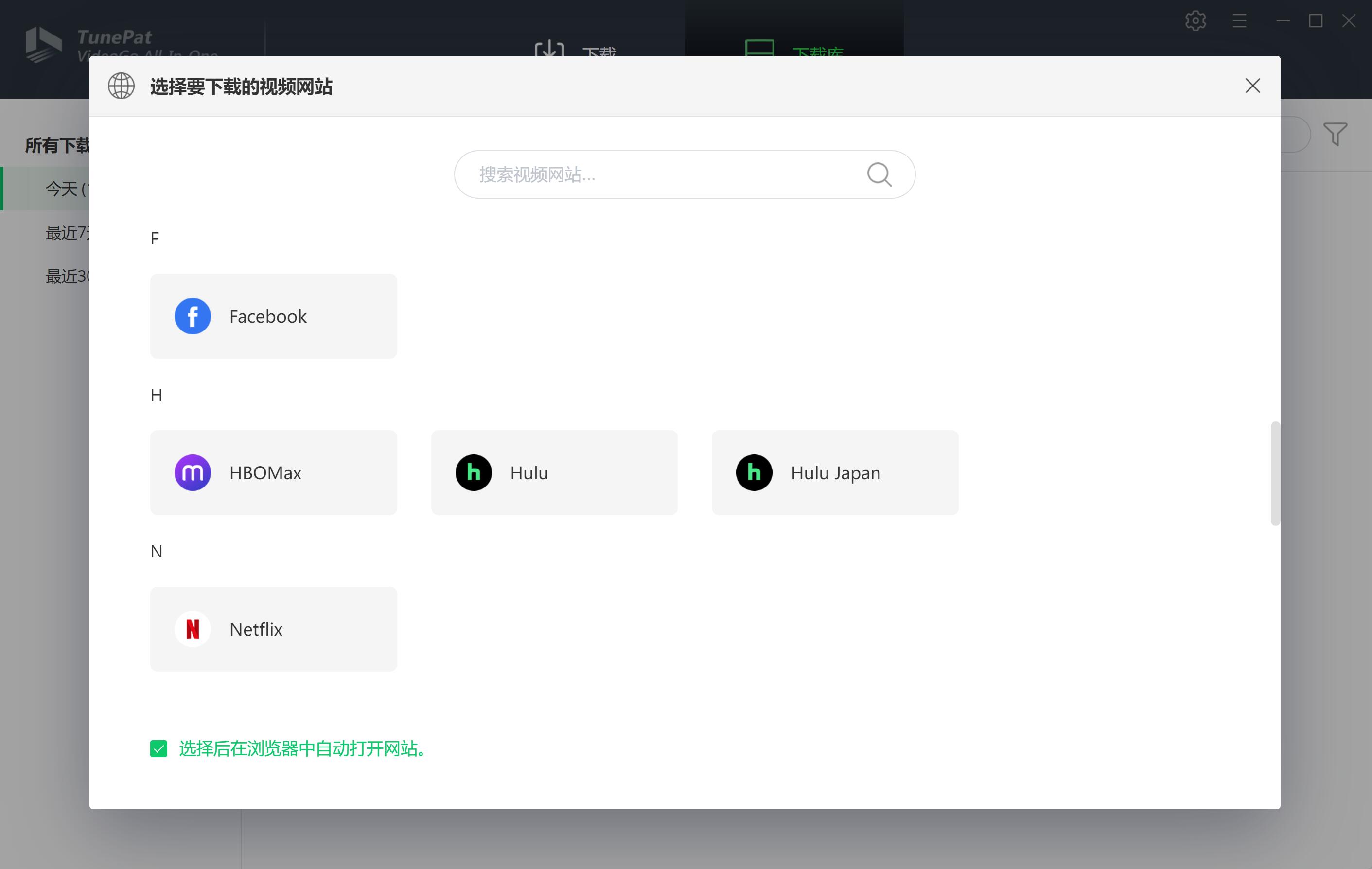1372x869 pixels.
Task: Click the HBOMax purple logo icon
Action: [x=193, y=473]
